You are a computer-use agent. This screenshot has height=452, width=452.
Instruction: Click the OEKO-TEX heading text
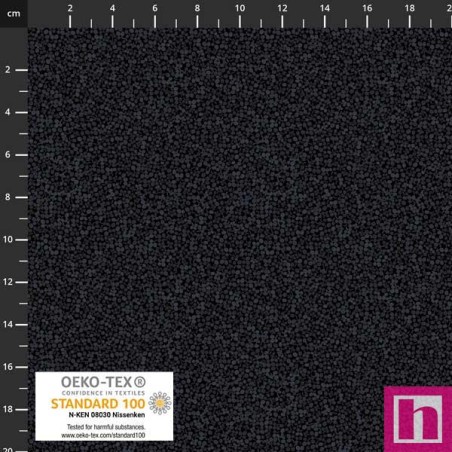(97, 382)
